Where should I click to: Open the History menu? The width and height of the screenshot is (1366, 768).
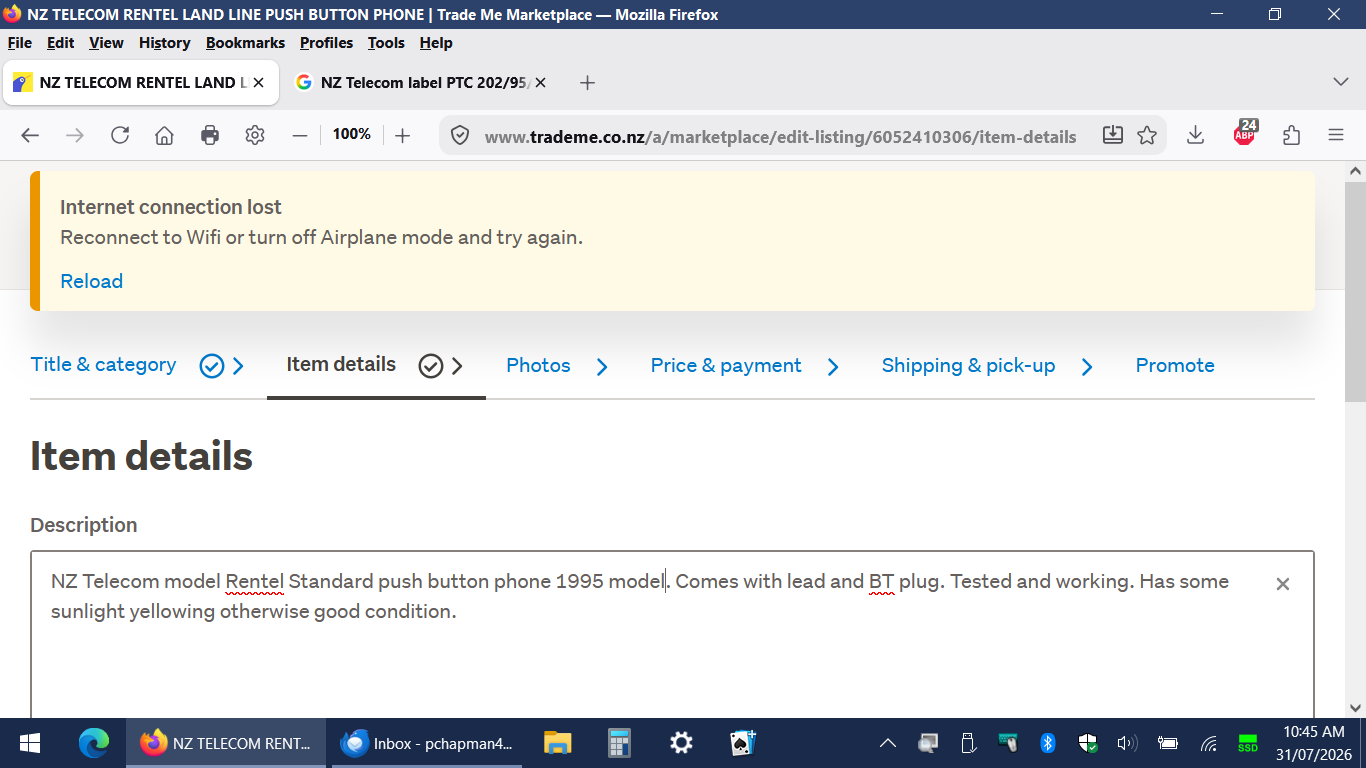pyautogui.click(x=165, y=43)
